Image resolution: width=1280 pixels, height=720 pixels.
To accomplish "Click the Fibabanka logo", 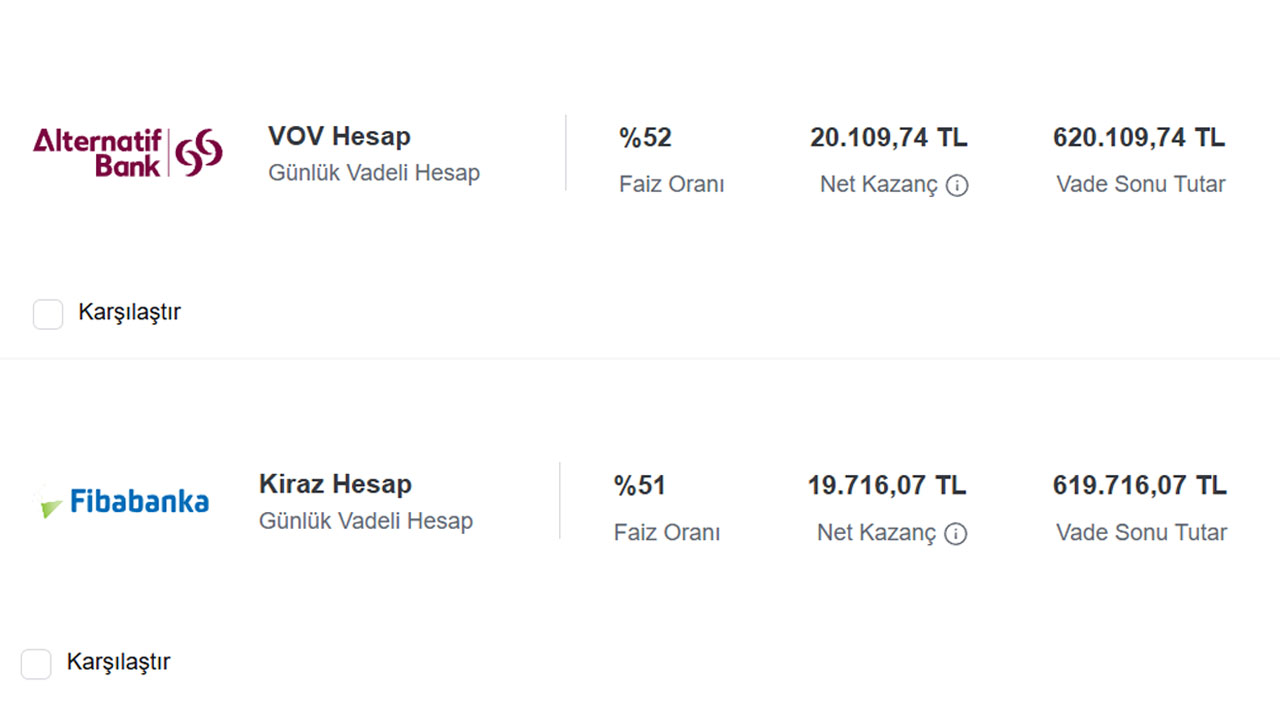I will pos(122,501).
